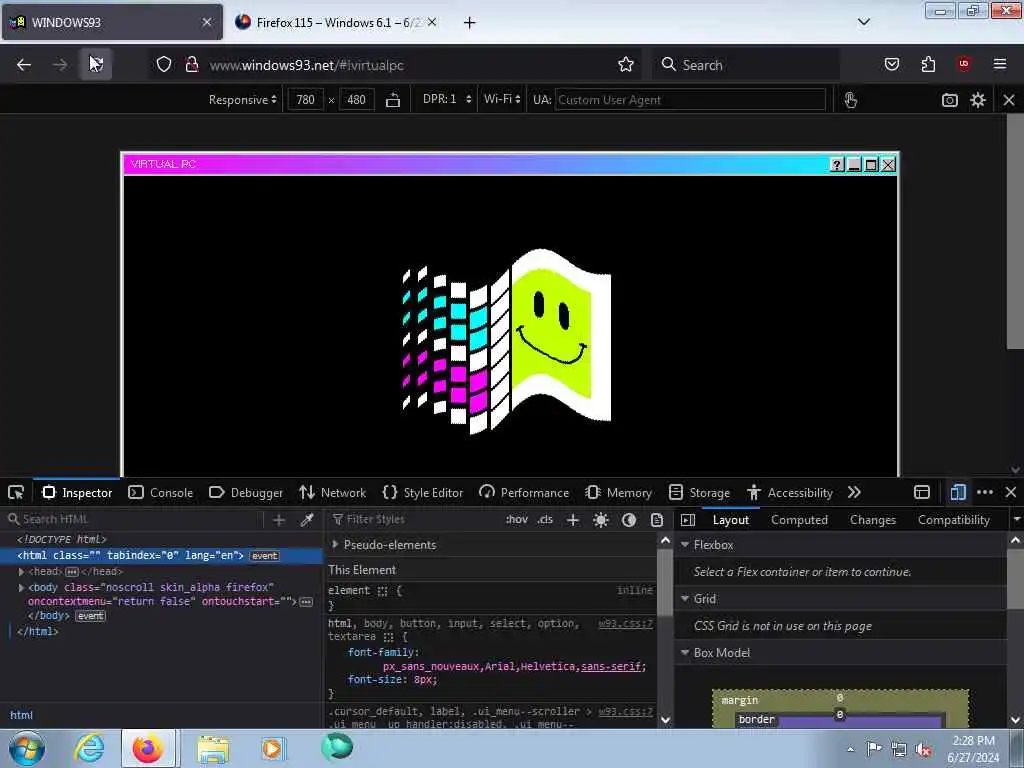
Task: Toggle touch simulation hand icon
Action: 850,100
